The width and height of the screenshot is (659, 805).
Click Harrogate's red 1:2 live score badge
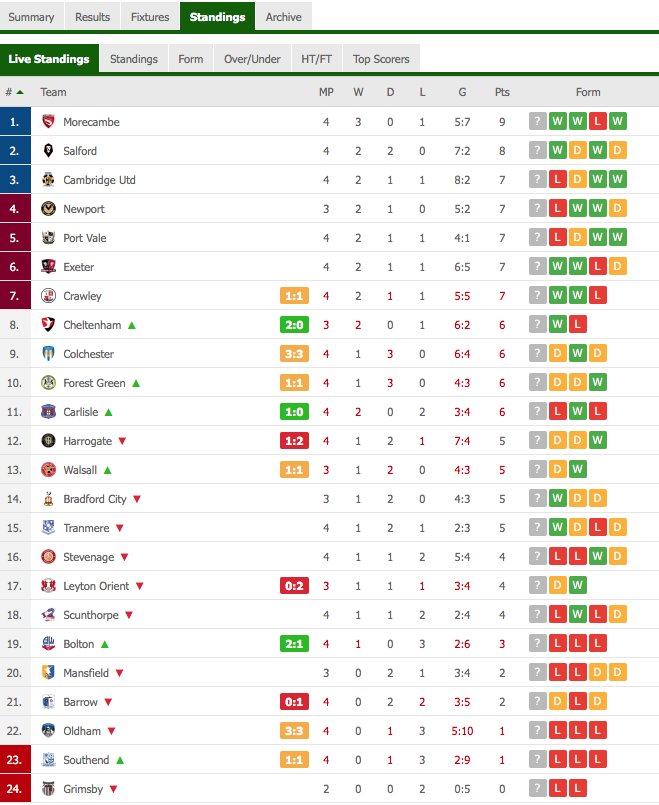click(x=294, y=440)
